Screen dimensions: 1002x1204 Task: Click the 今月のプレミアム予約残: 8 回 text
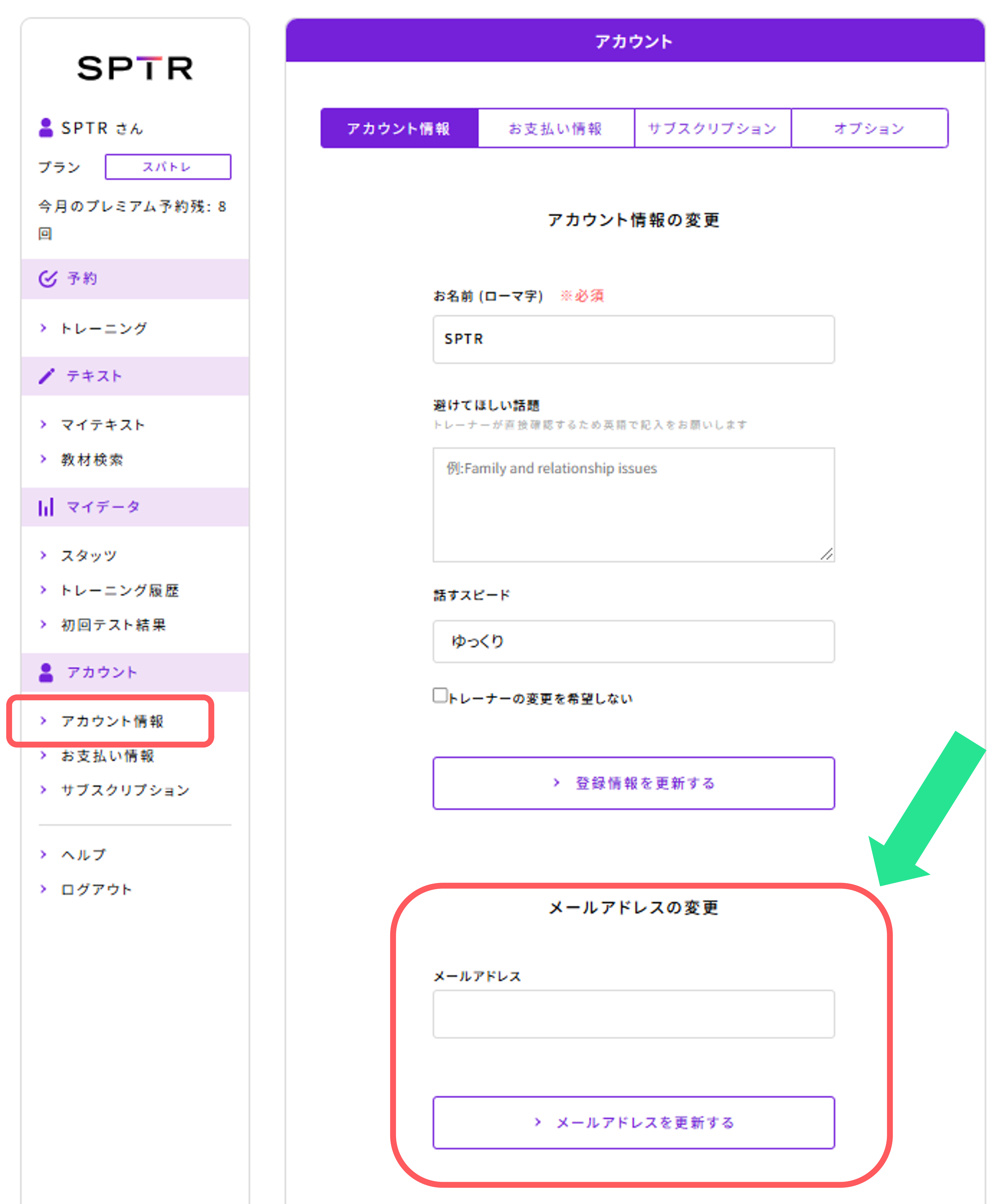click(132, 220)
